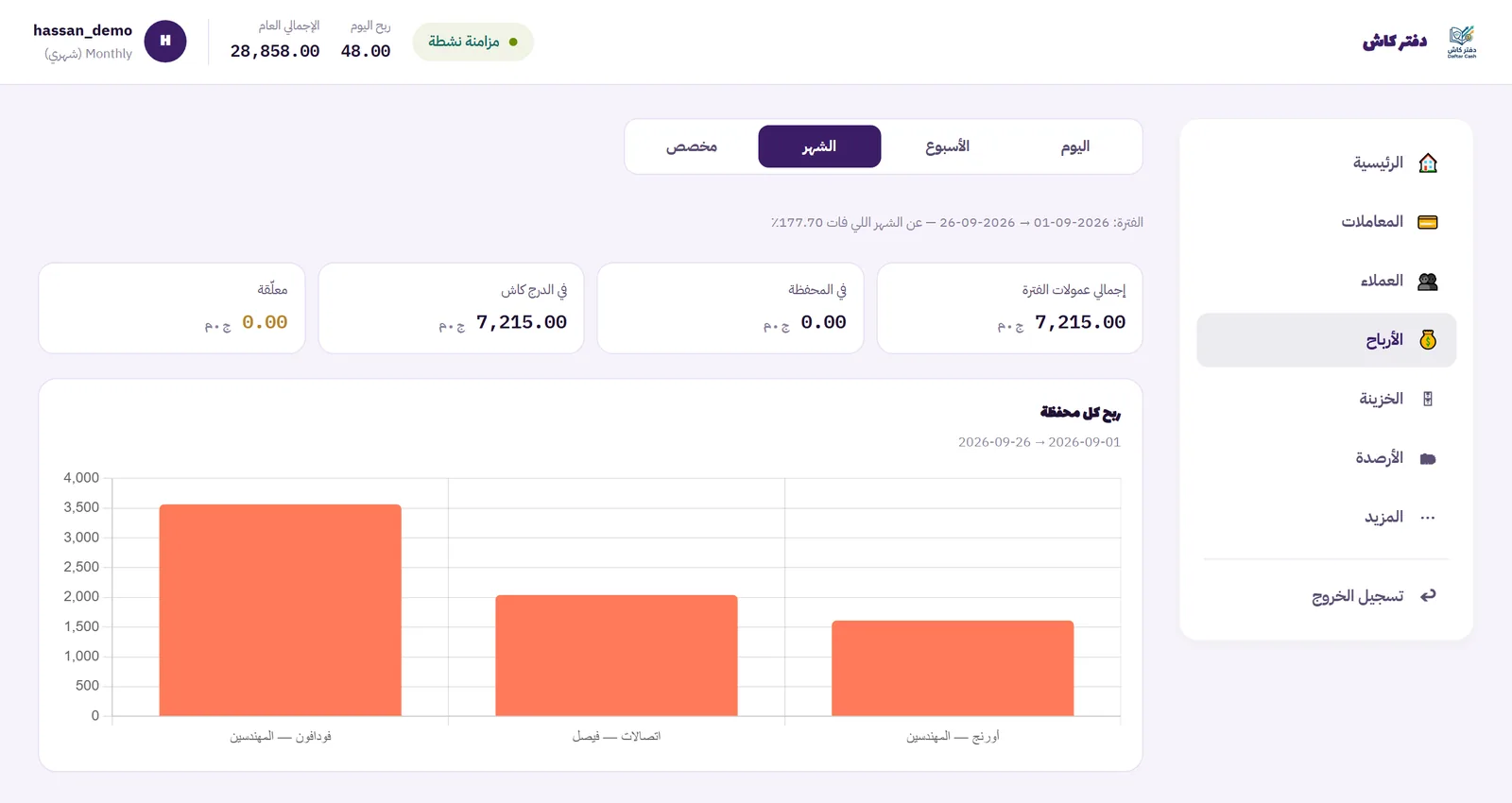This screenshot has width=1512, height=803.
Task: Expand المزيد in the sidebar
Action: [x=1326, y=517]
